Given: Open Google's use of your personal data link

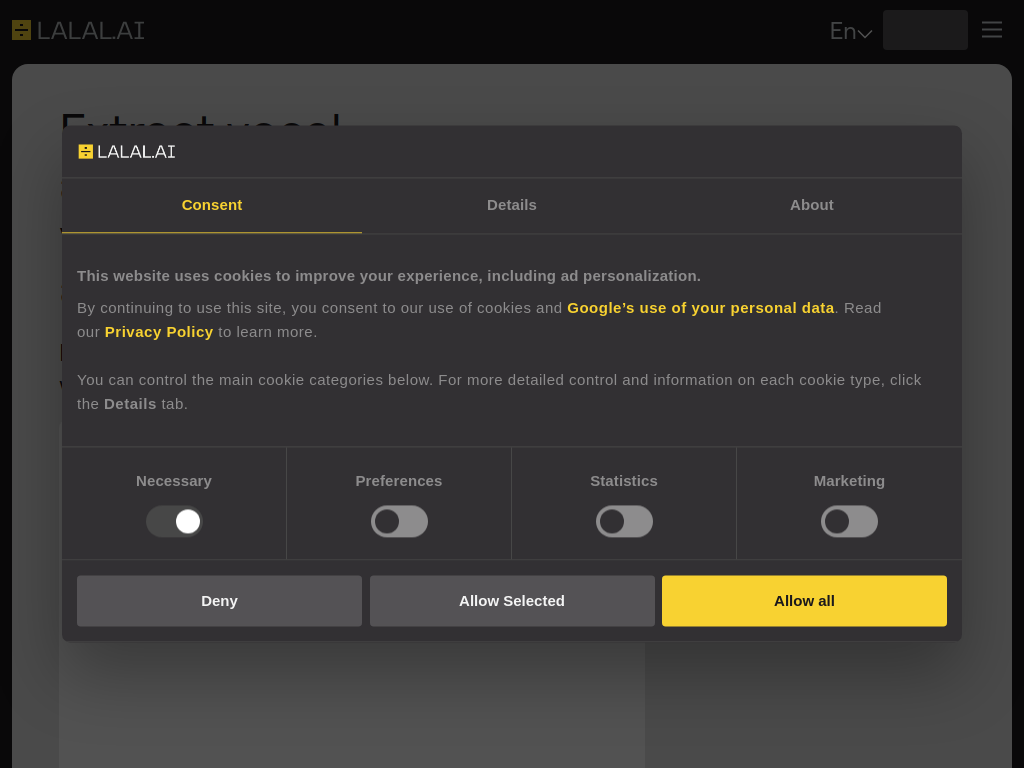Looking at the screenshot, I should pyautogui.click(x=700, y=308).
